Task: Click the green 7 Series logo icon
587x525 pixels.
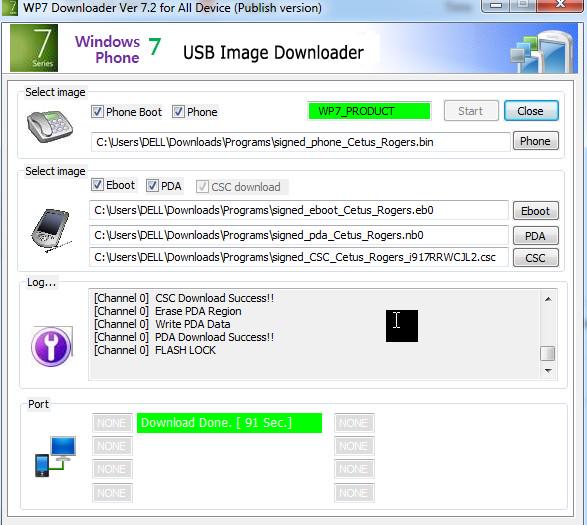Action: (34, 48)
